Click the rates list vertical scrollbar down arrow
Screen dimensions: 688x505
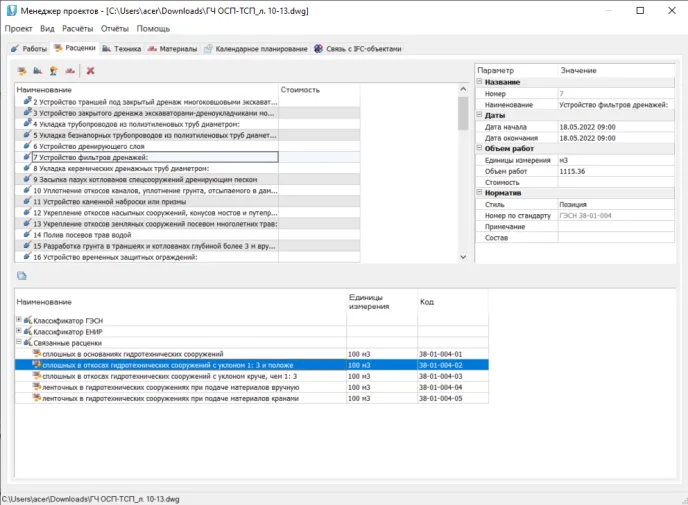pos(463,258)
